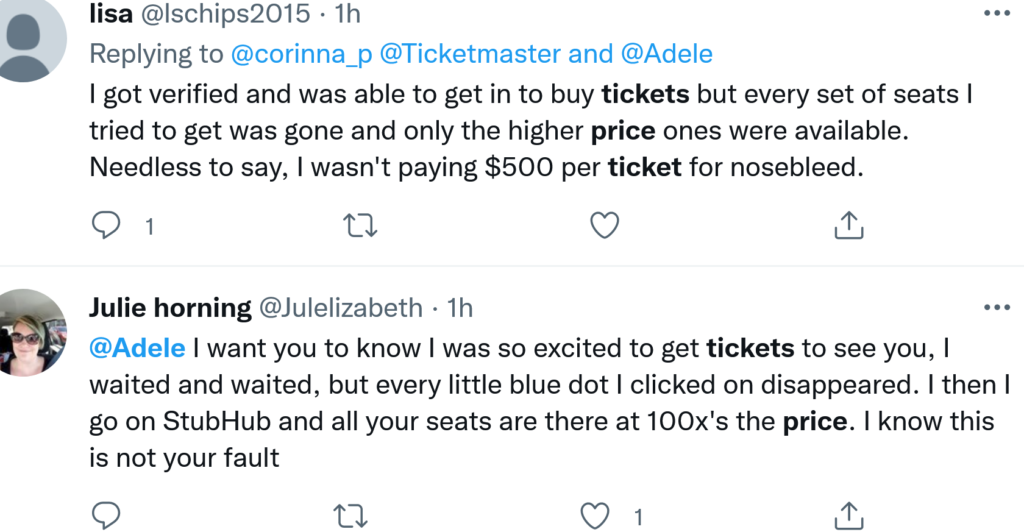Like lisa's tweet with the heart icon
This screenshot has width=1024, height=532.
point(603,227)
